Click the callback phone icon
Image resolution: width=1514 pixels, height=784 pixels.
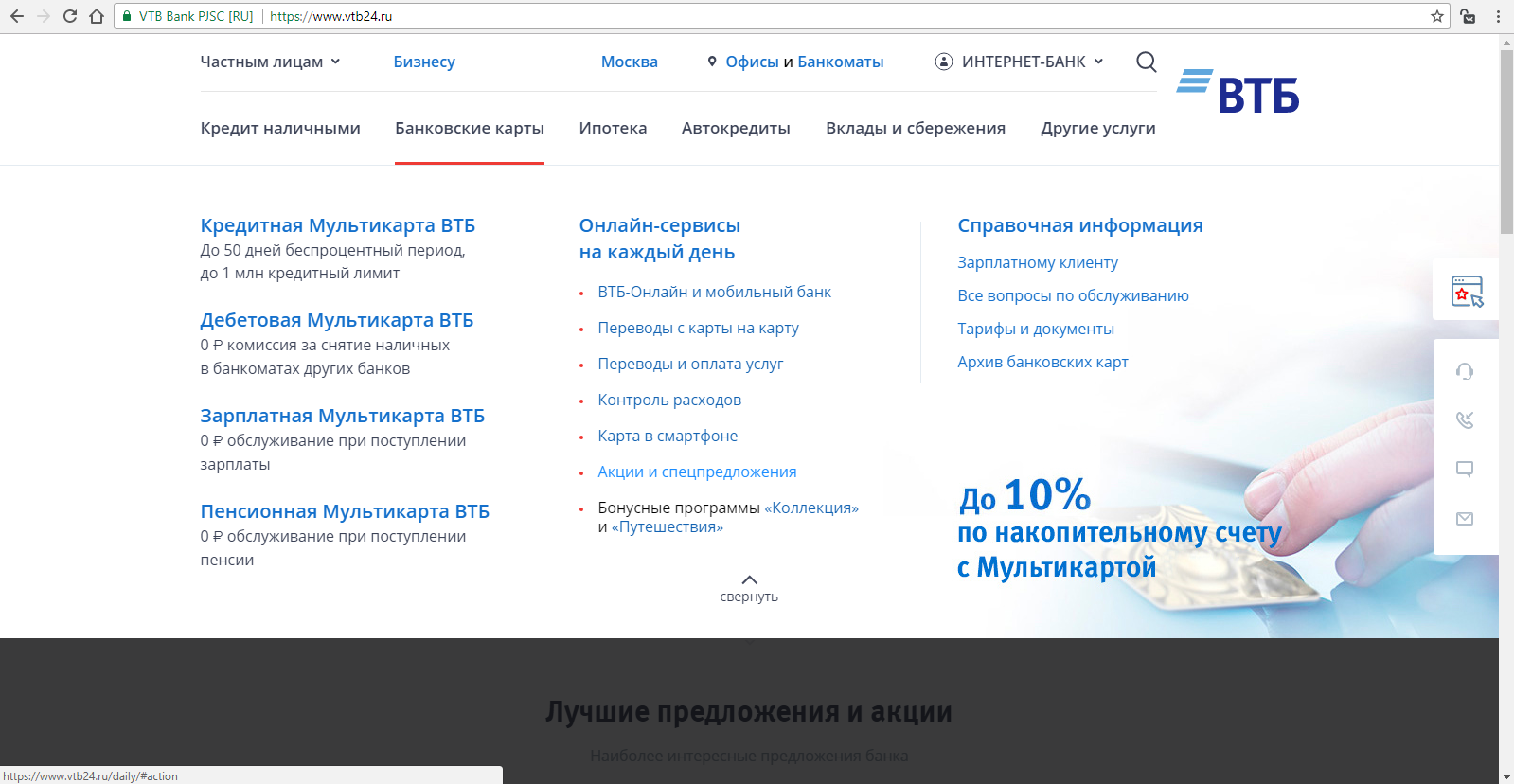pyautogui.click(x=1465, y=419)
